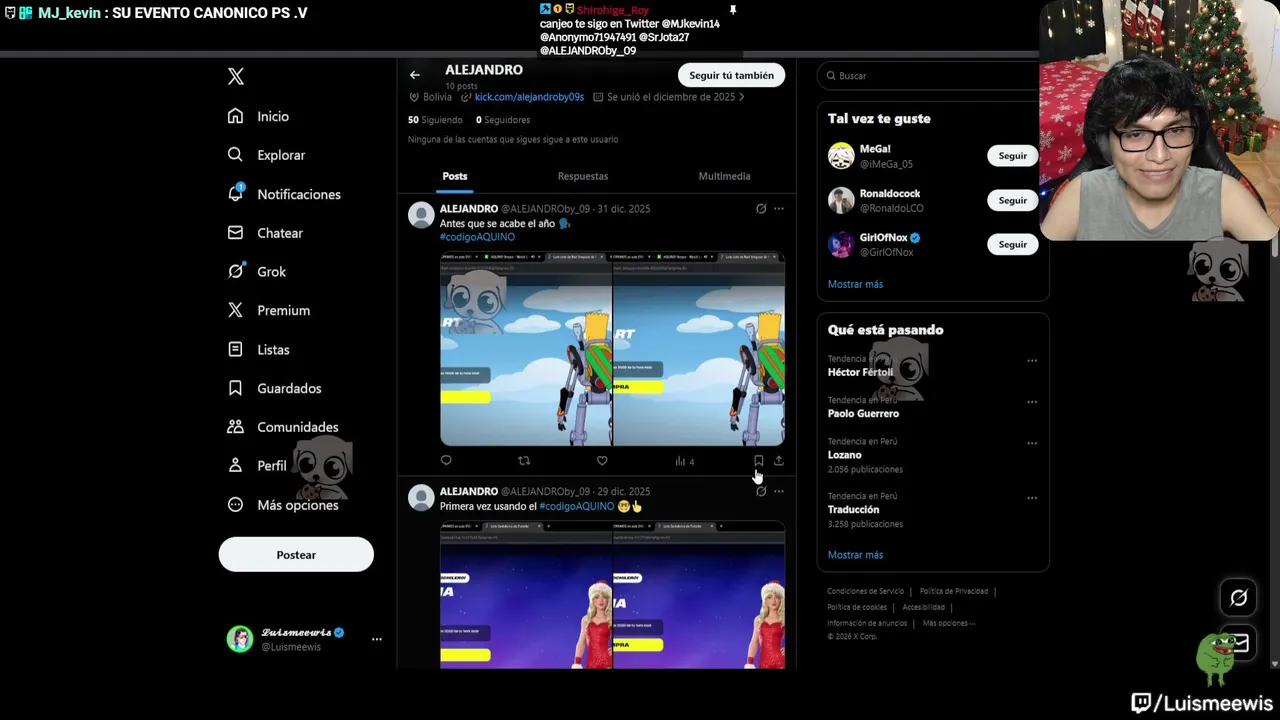Repost the 31 dic. 2025 post

click(524, 461)
